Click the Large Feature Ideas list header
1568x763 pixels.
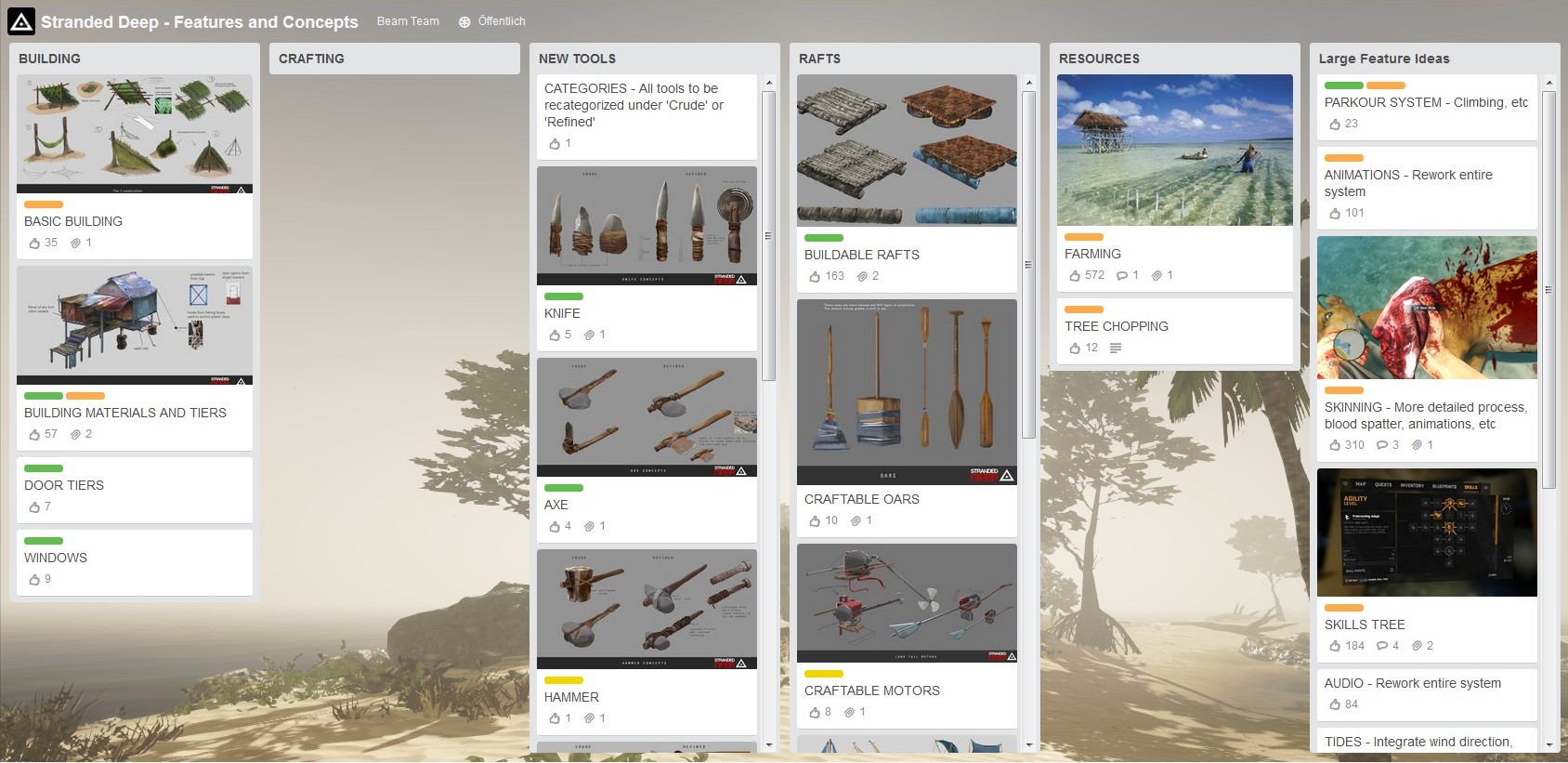click(x=1384, y=59)
